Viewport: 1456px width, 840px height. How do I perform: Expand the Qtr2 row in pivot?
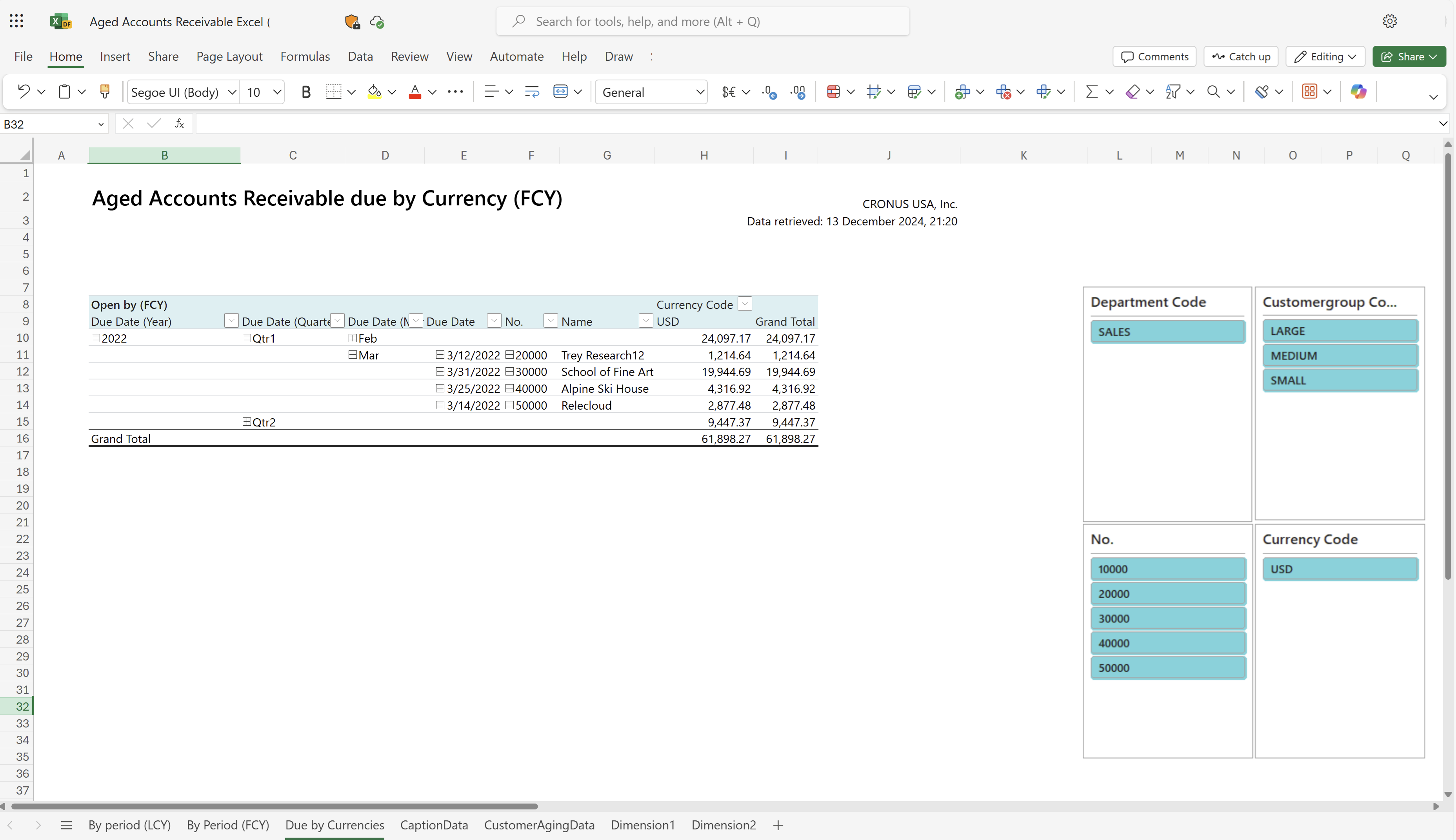247,421
